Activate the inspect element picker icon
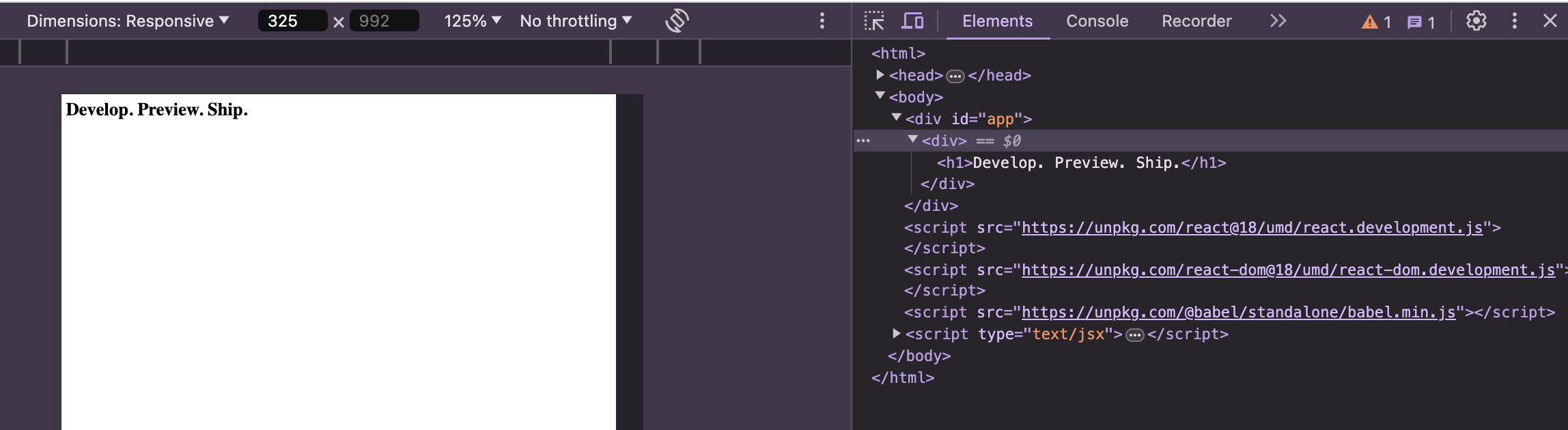Viewport: 1568px width, 430px height. point(874,21)
